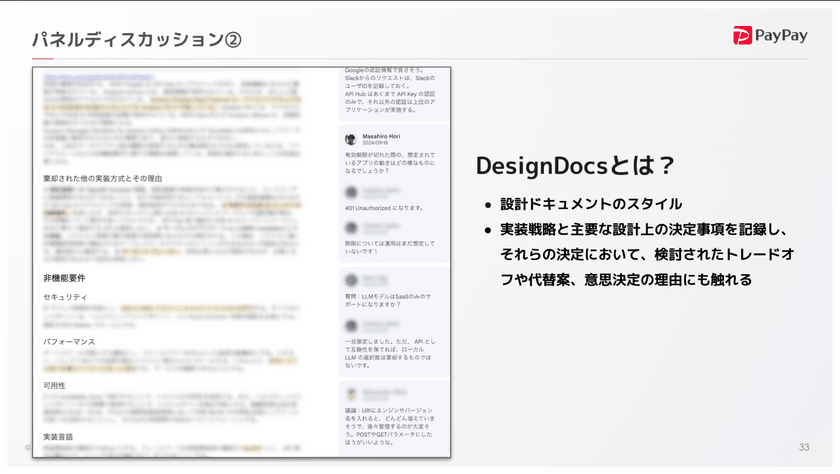Click the blurred avatar above '401 Unauthorized' reply
840x474 pixels.
tap(350, 190)
